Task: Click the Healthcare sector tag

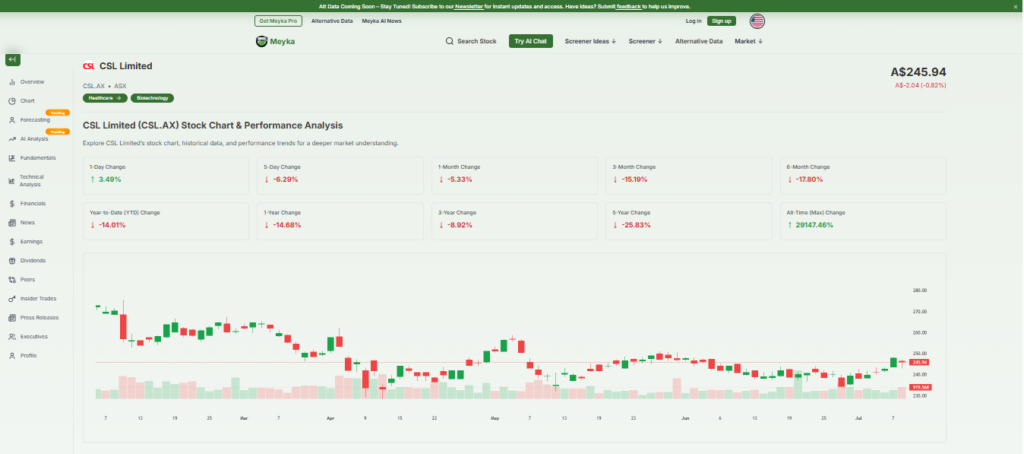Action: (104, 98)
